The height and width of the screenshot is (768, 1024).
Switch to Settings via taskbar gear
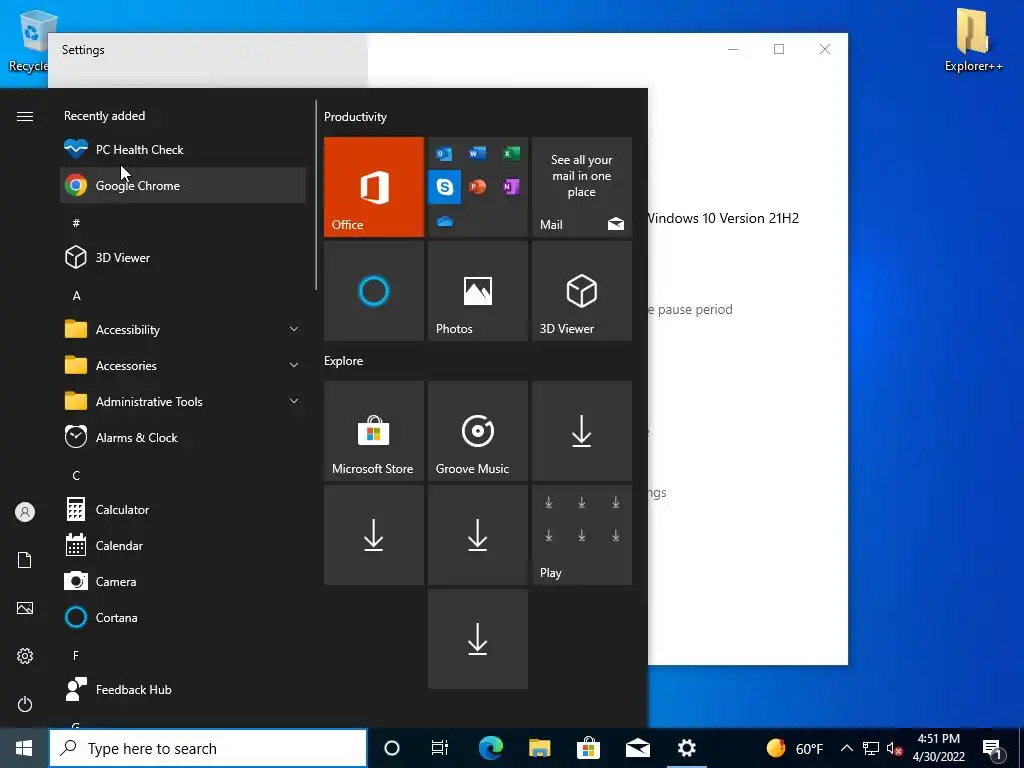pyautogui.click(x=686, y=748)
